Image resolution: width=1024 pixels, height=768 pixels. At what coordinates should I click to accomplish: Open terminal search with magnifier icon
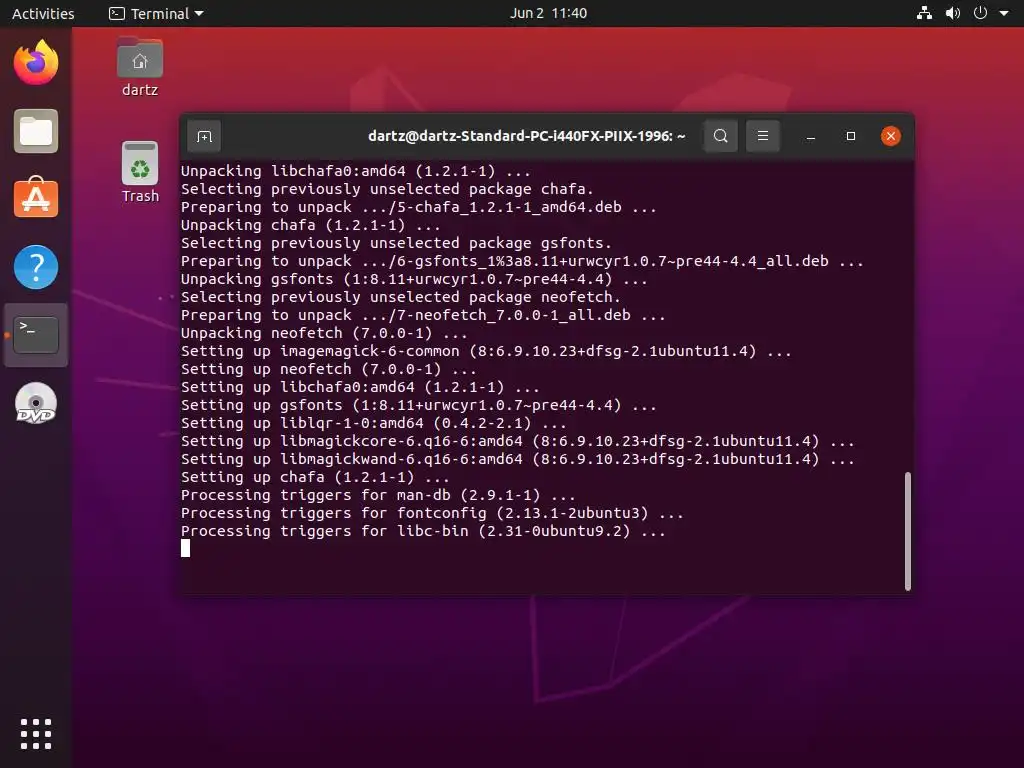(720, 136)
